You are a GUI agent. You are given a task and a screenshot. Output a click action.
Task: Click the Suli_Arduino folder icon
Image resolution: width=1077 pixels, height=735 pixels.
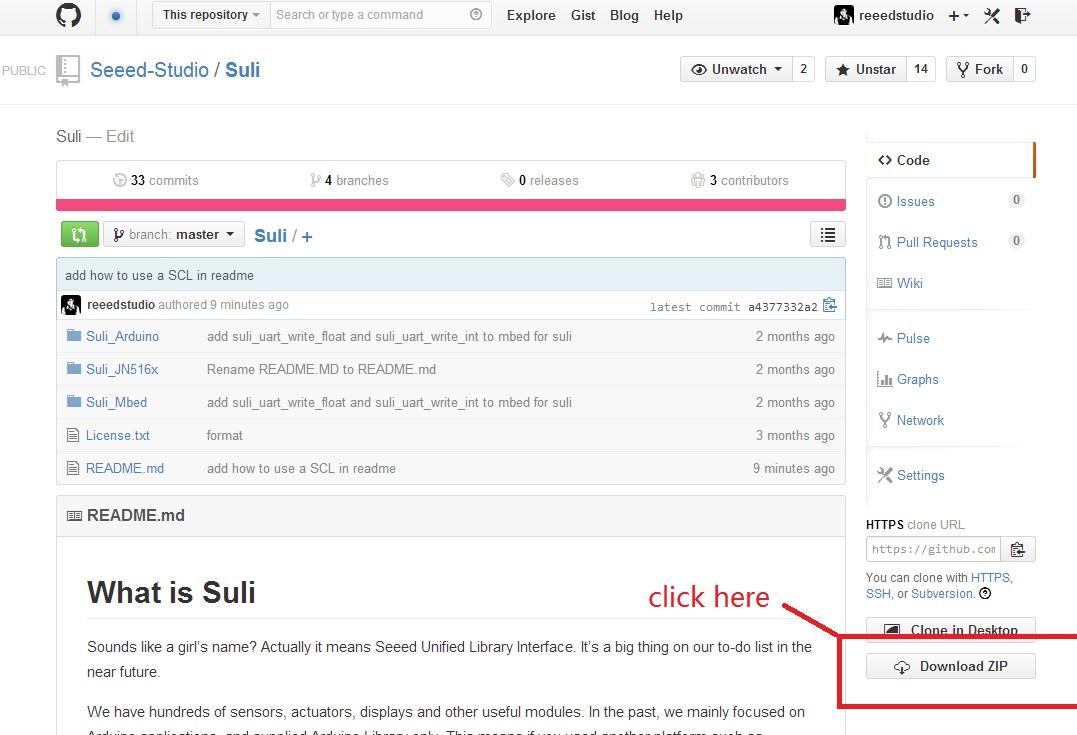point(74,335)
